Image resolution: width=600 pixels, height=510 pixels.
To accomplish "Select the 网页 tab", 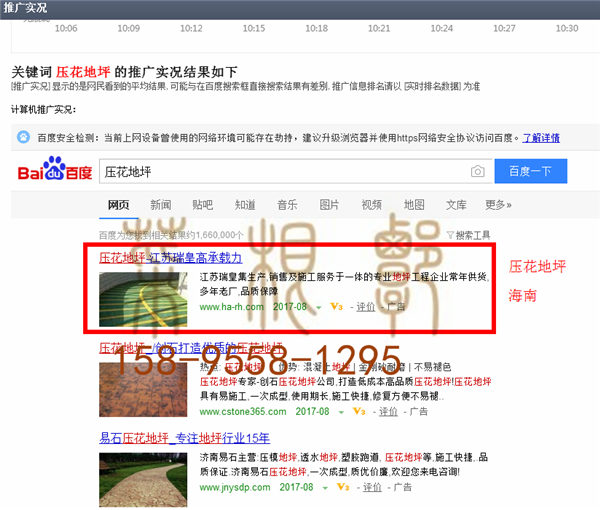I will click(x=118, y=205).
